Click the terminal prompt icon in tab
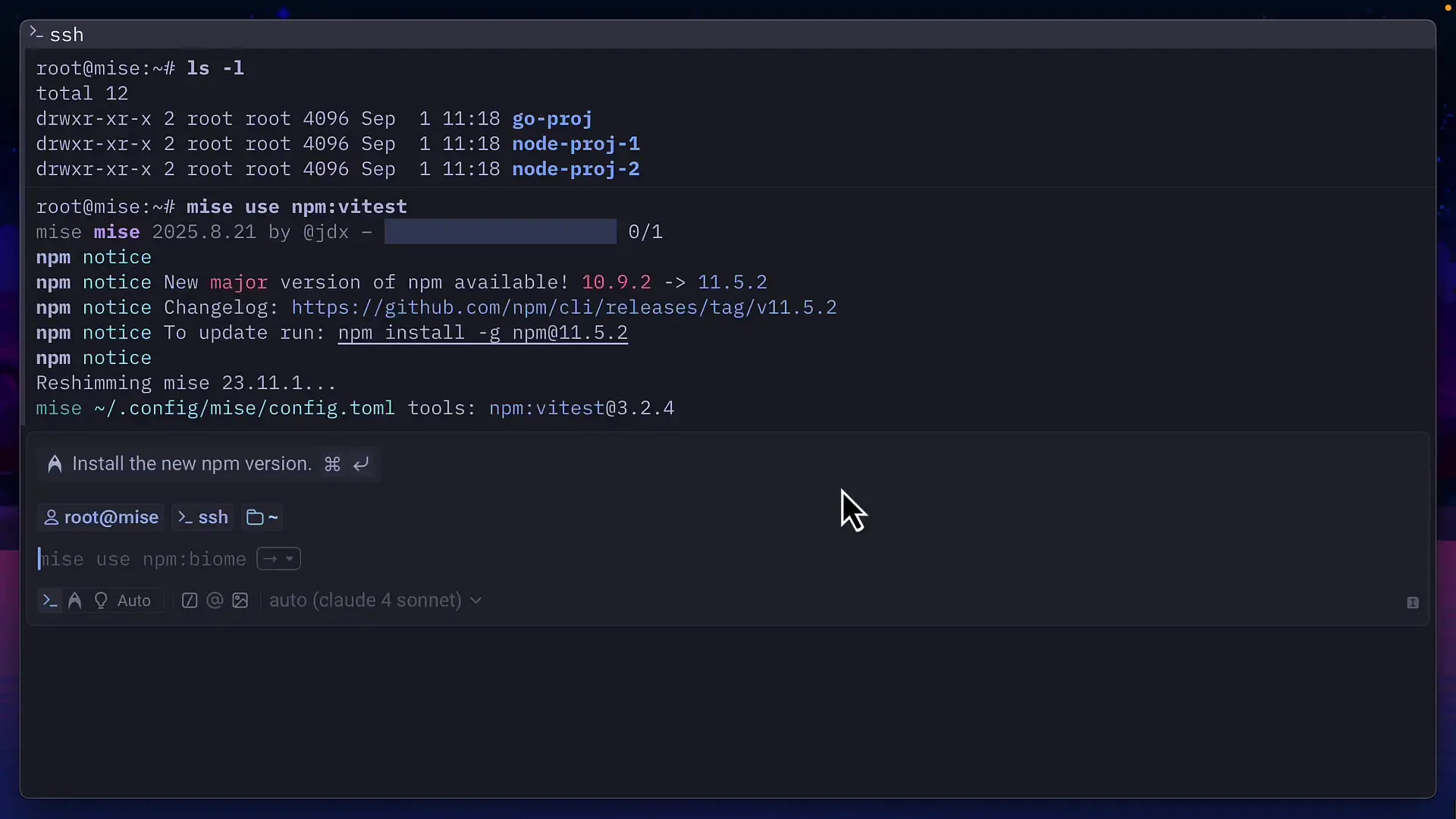 click(x=36, y=33)
